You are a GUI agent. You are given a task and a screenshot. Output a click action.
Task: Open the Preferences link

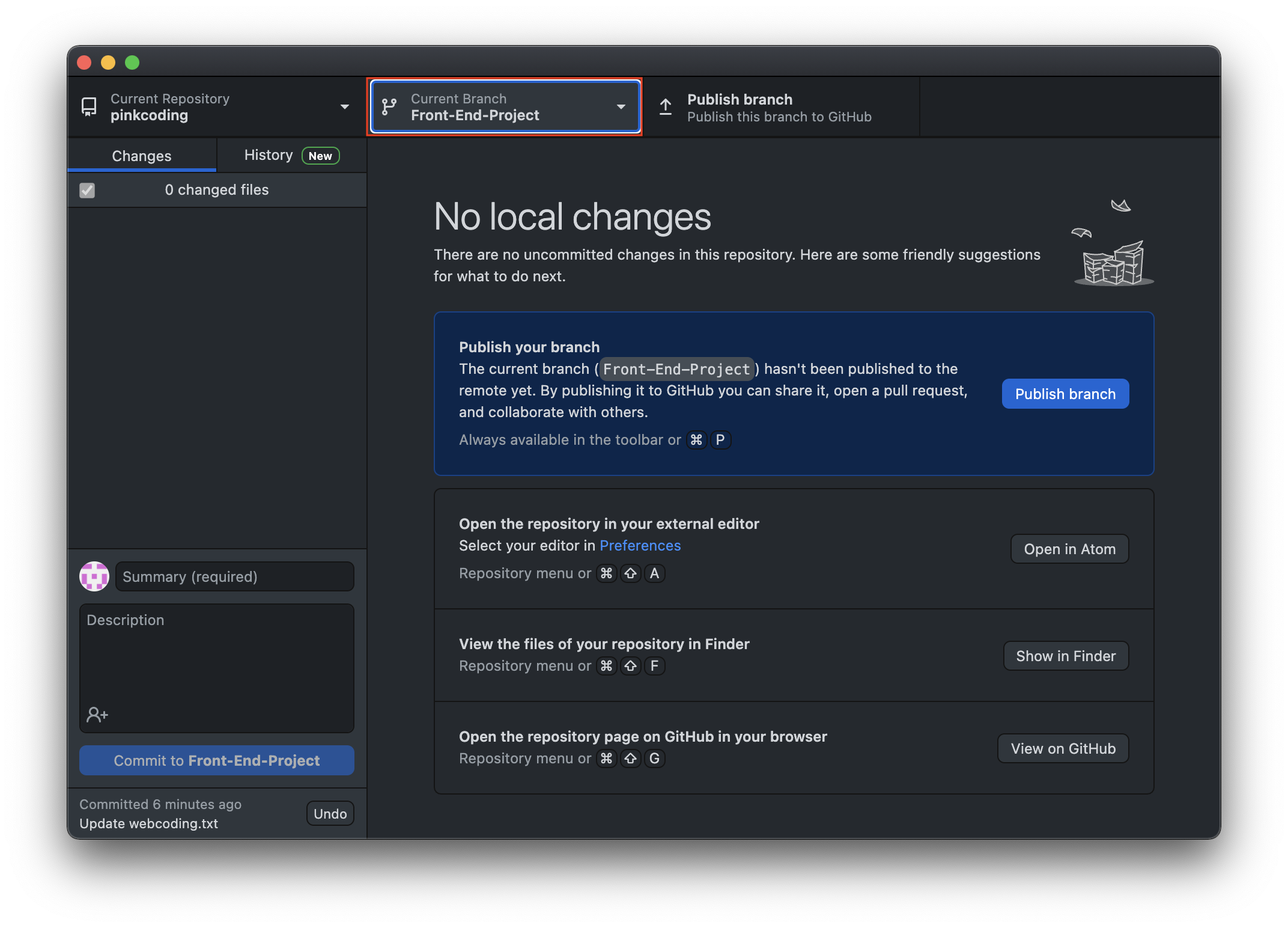pos(640,545)
